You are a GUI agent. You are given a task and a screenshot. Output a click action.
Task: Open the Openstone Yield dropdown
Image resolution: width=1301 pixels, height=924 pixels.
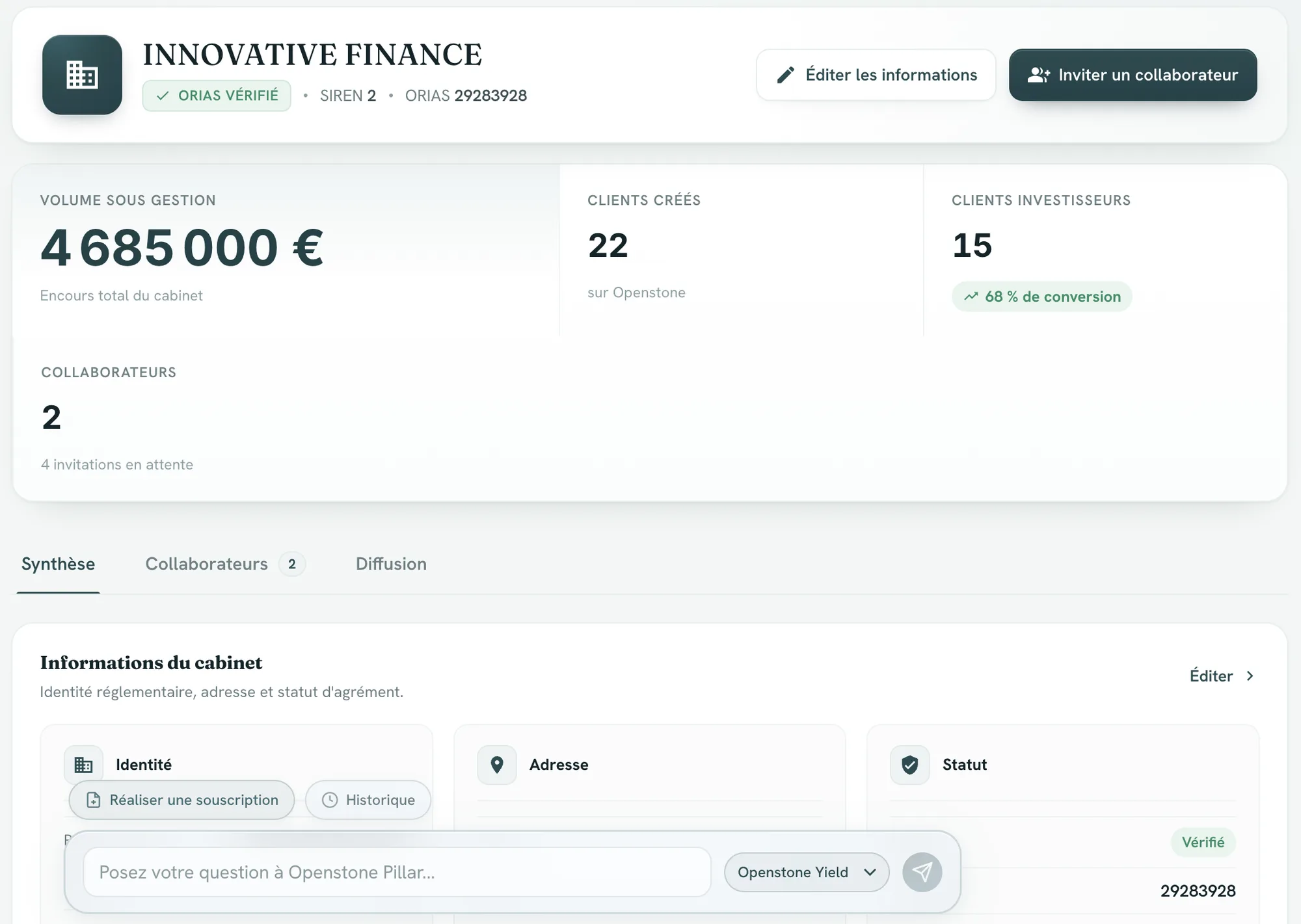(807, 872)
